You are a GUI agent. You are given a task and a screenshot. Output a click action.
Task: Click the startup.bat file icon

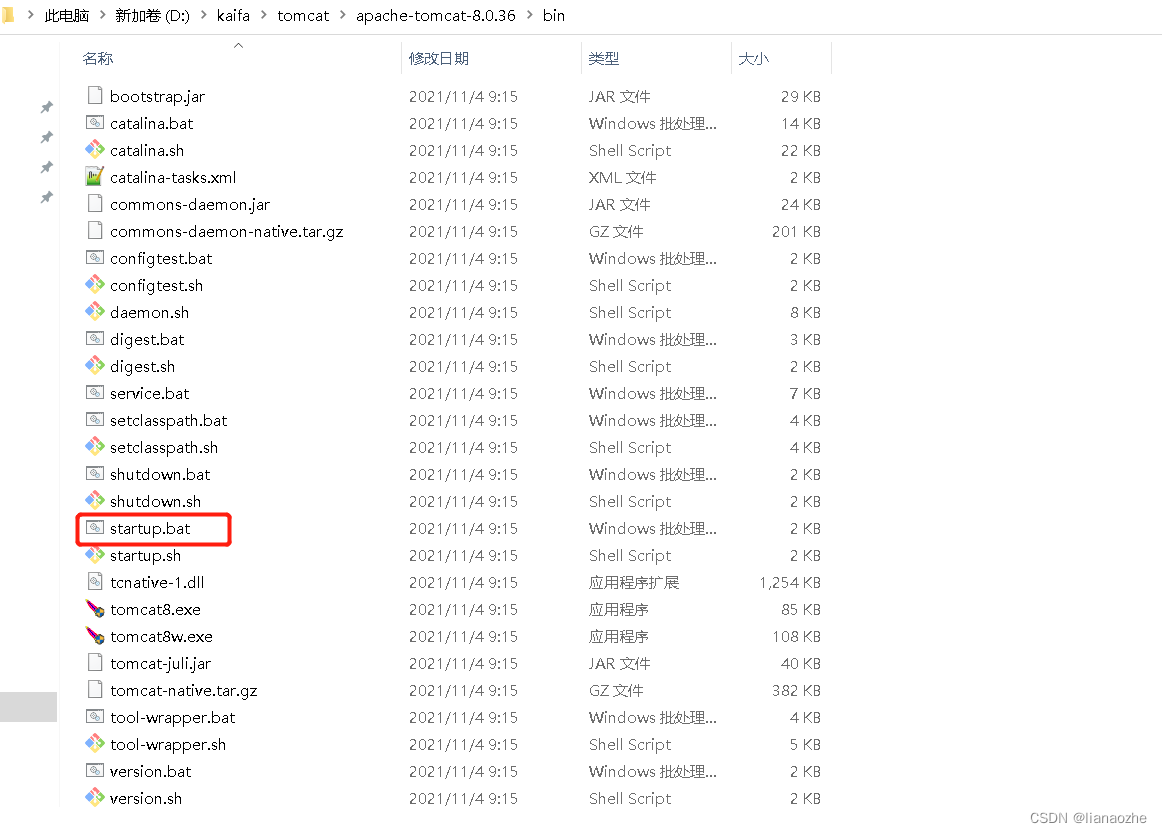(x=95, y=527)
